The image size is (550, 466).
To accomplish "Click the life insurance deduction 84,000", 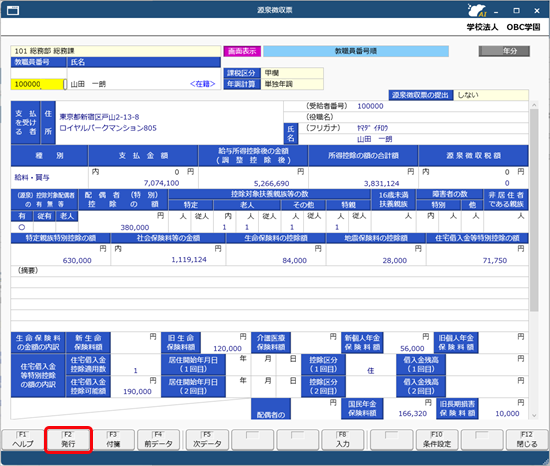I will pos(294,261).
